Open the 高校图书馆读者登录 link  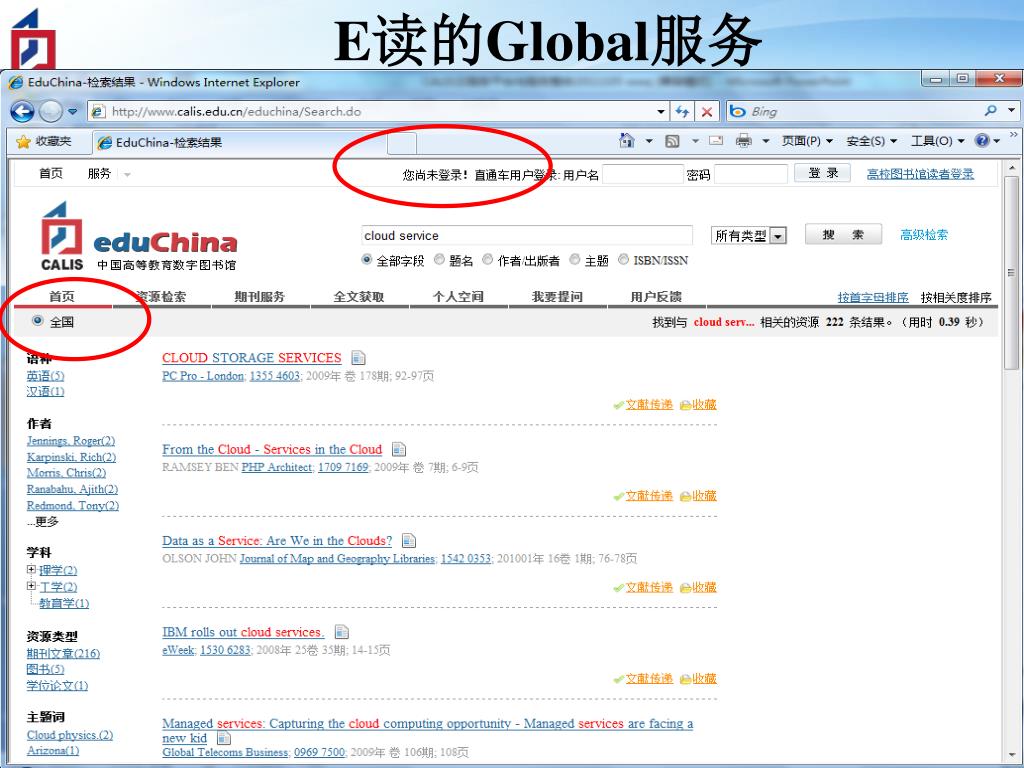(920, 174)
